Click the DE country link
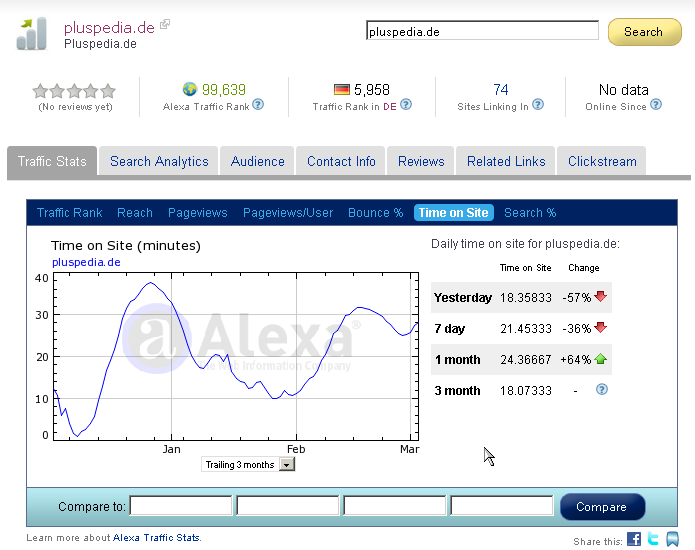The image size is (695, 550). point(390,107)
